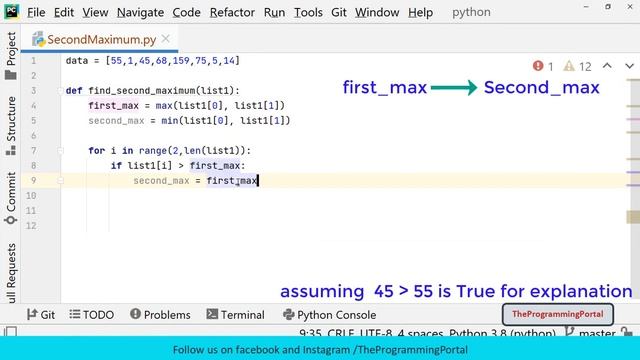Open the Project tool window

click(x=11, y=55)
